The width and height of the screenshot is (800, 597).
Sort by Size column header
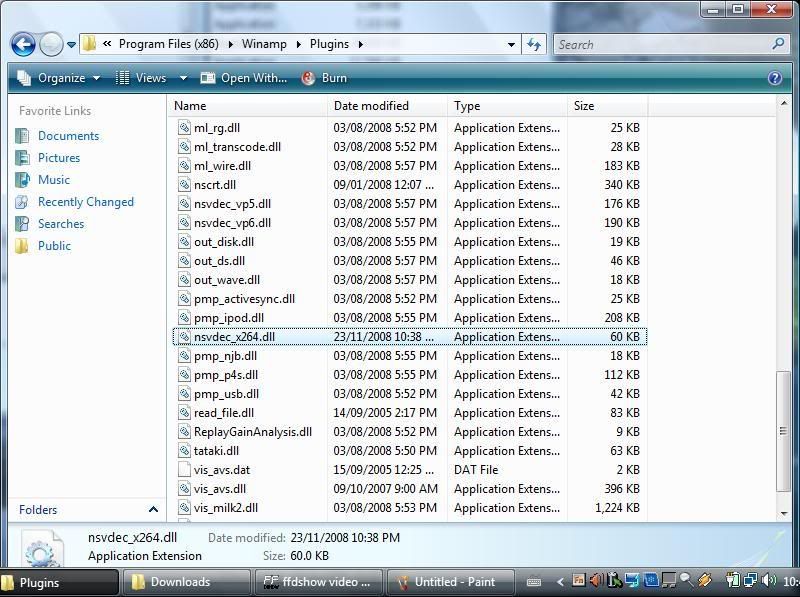pos(608,106)
